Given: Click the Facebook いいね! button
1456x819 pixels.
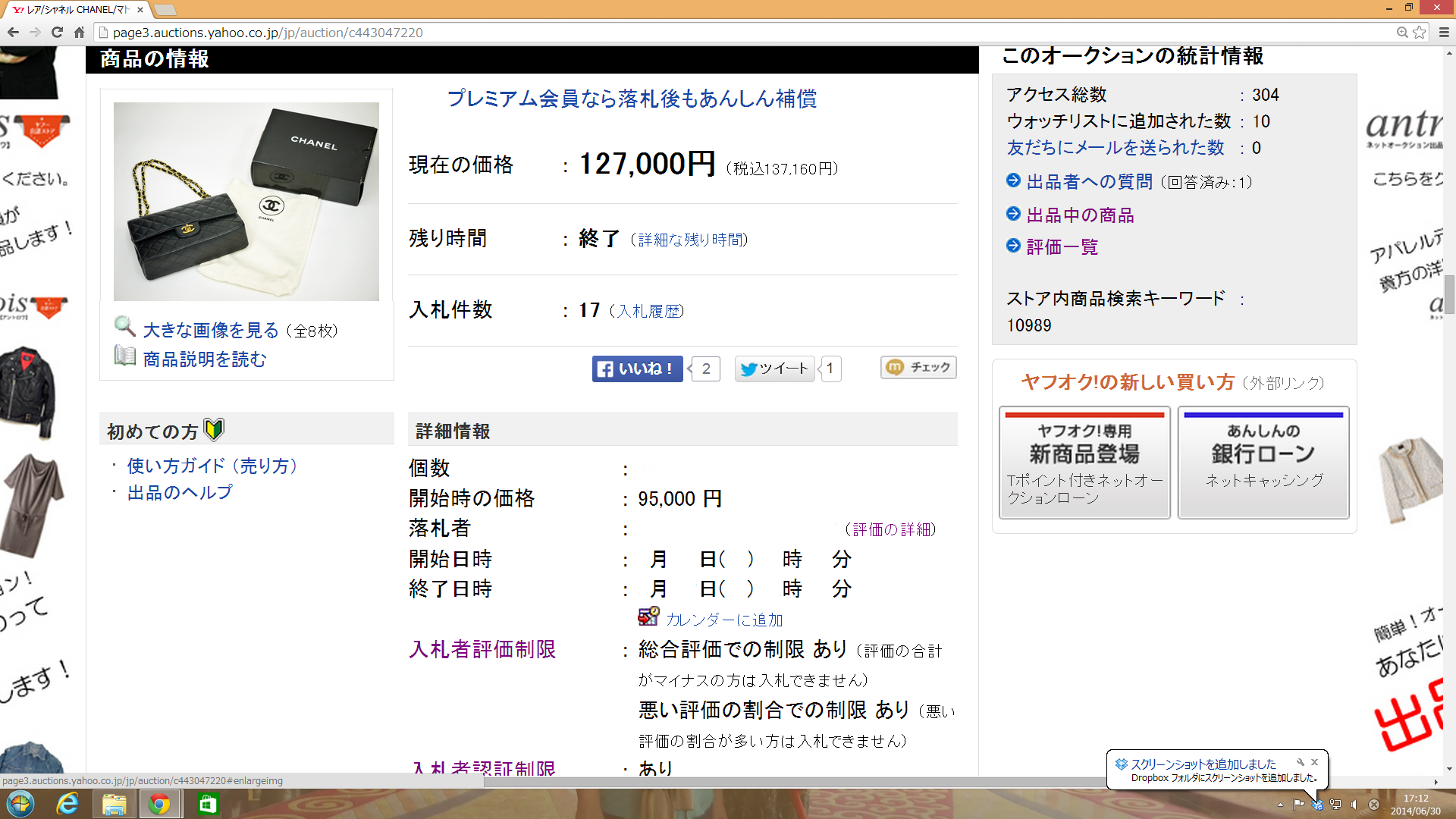Looking at the screenshot, I should [x=638, y=369].
